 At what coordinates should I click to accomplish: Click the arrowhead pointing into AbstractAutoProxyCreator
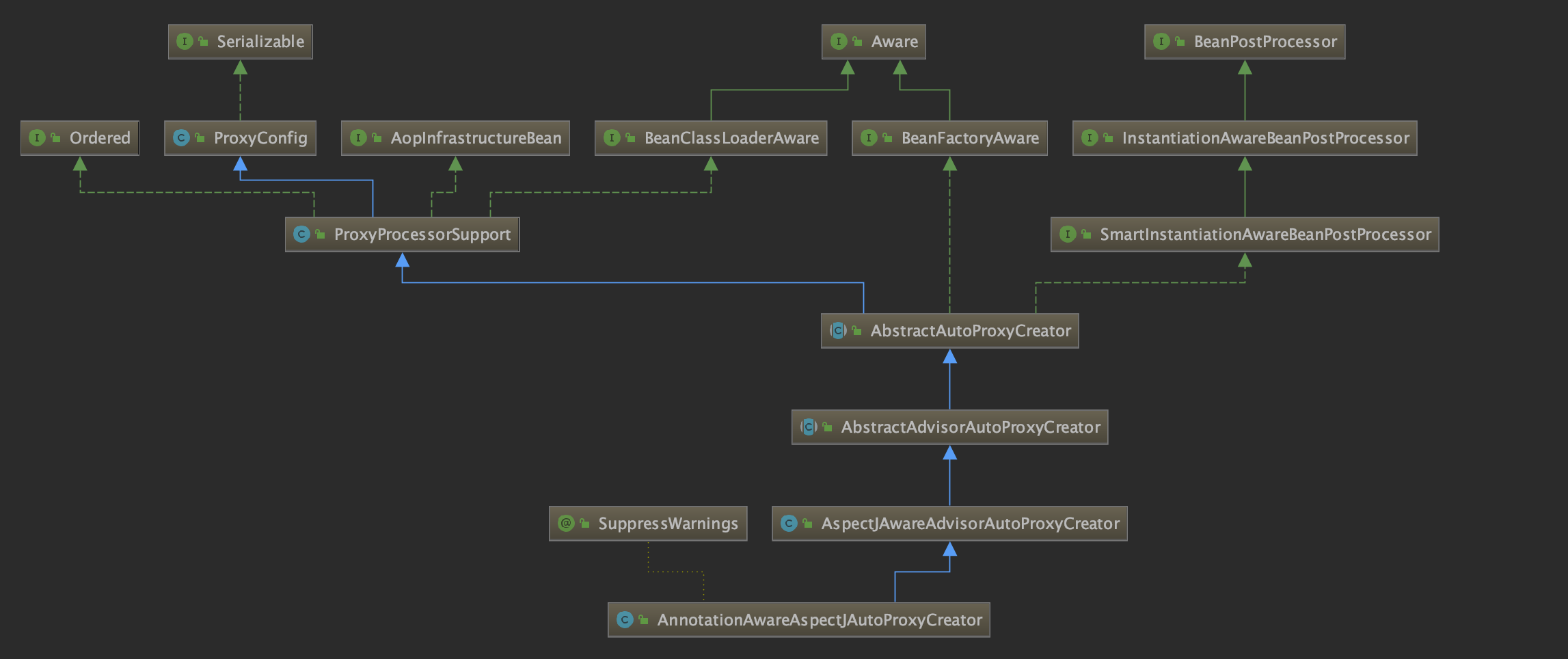[x=949, y=356]
